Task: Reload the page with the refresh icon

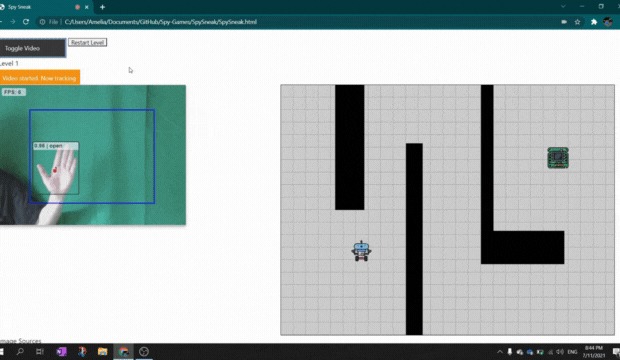Action: click(x=26, y=22)
